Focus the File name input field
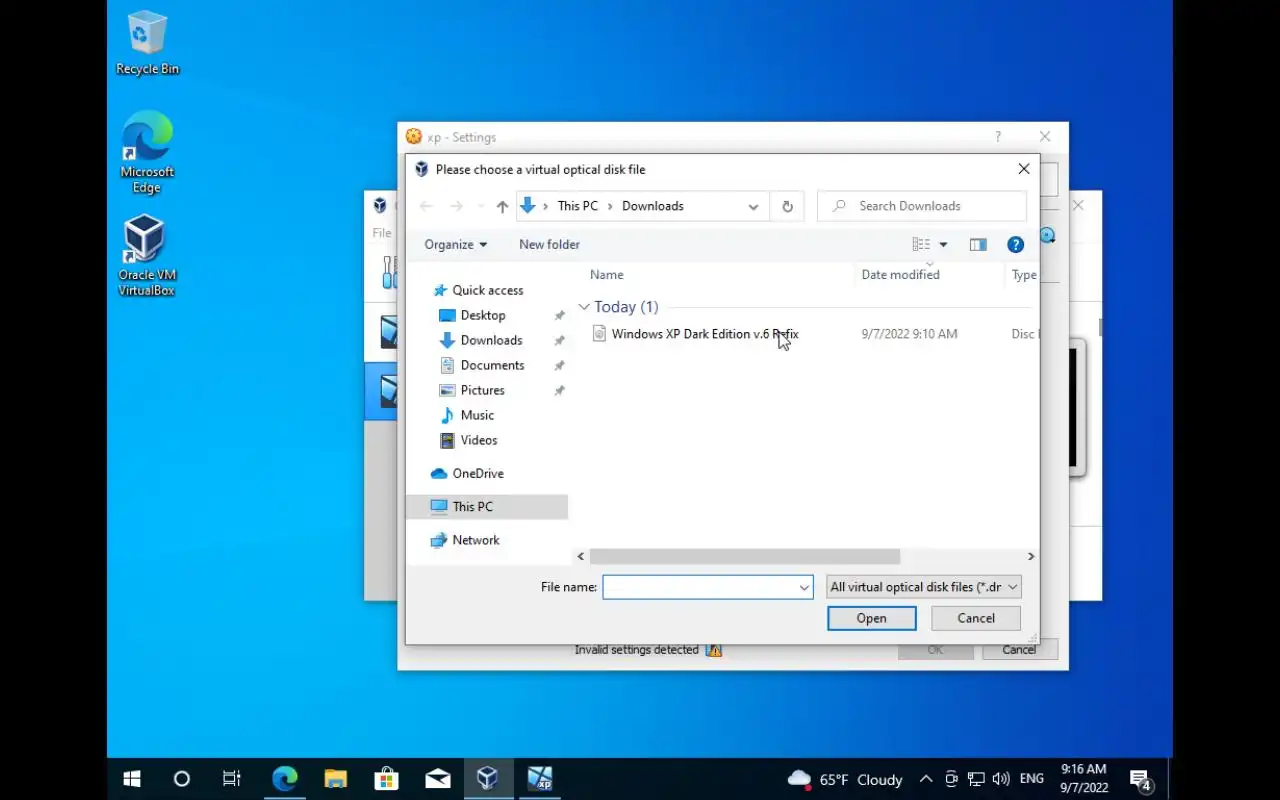Viewport: 1280px width, 800px height. (x=700, y=587)
